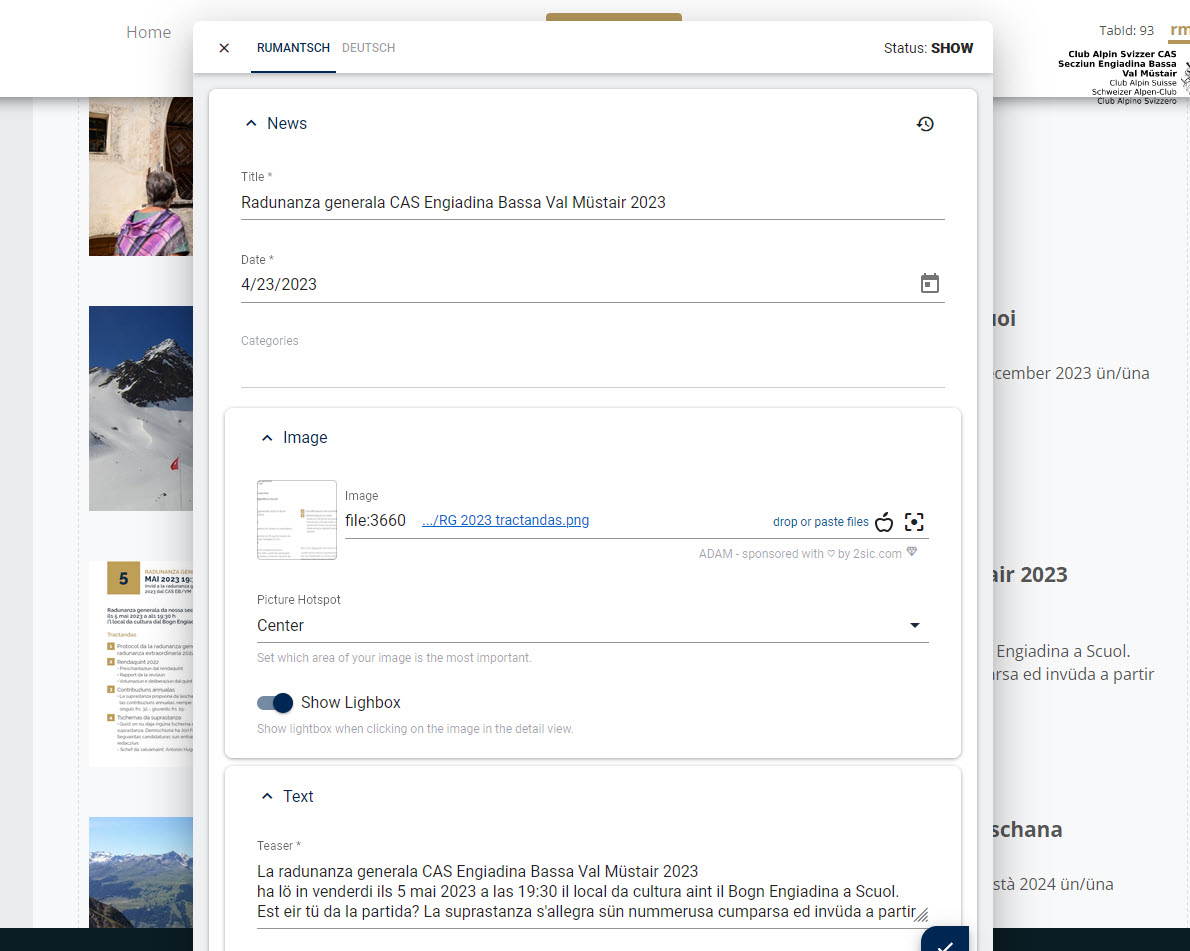Switch to the DEUTSCH language tab
The height and width of the screenshot is (951, 1190).
(x=368, y=48)
